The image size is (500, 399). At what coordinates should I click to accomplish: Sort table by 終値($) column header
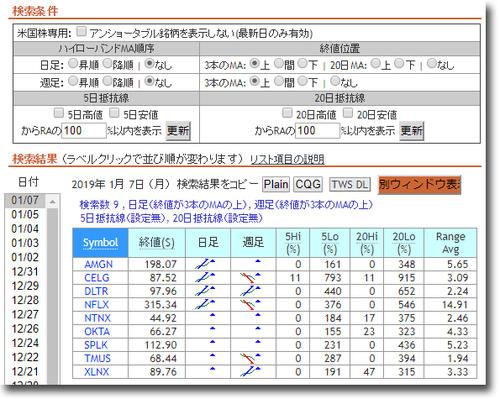157,243
